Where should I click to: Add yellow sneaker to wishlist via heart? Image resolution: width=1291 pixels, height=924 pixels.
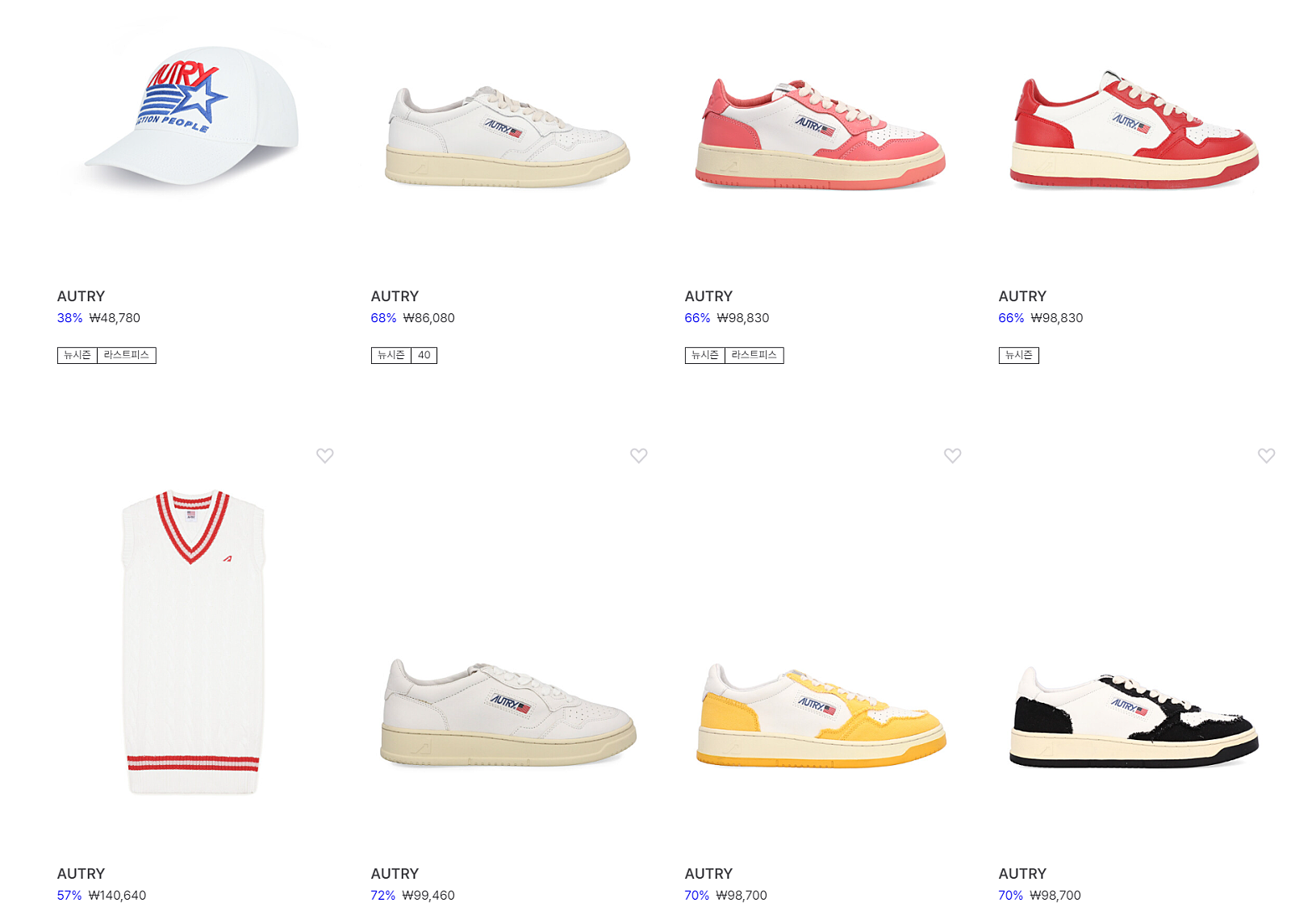click(952, 455)
